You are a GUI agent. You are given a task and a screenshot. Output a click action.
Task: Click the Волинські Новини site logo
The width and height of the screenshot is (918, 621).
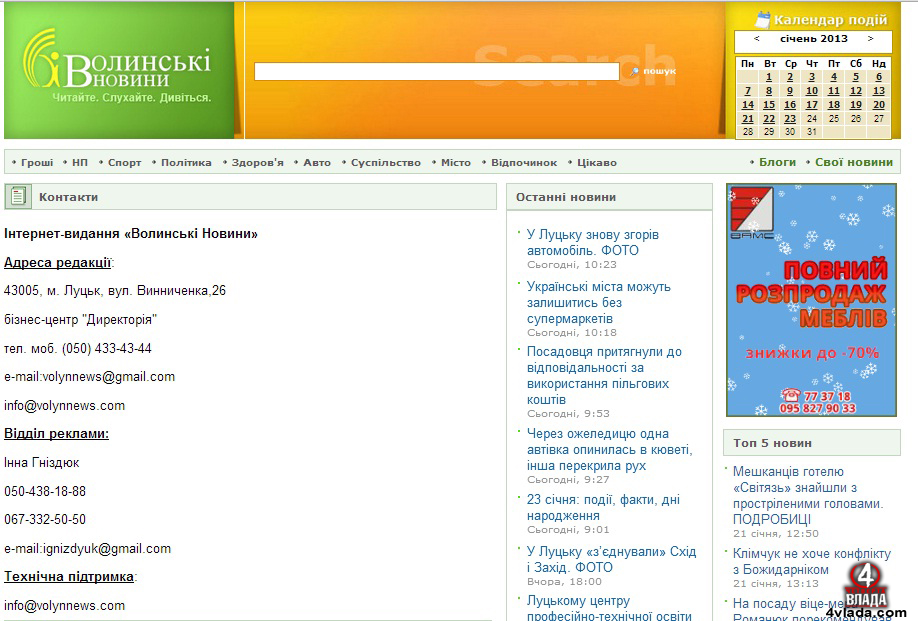click(x=117, y=67)
